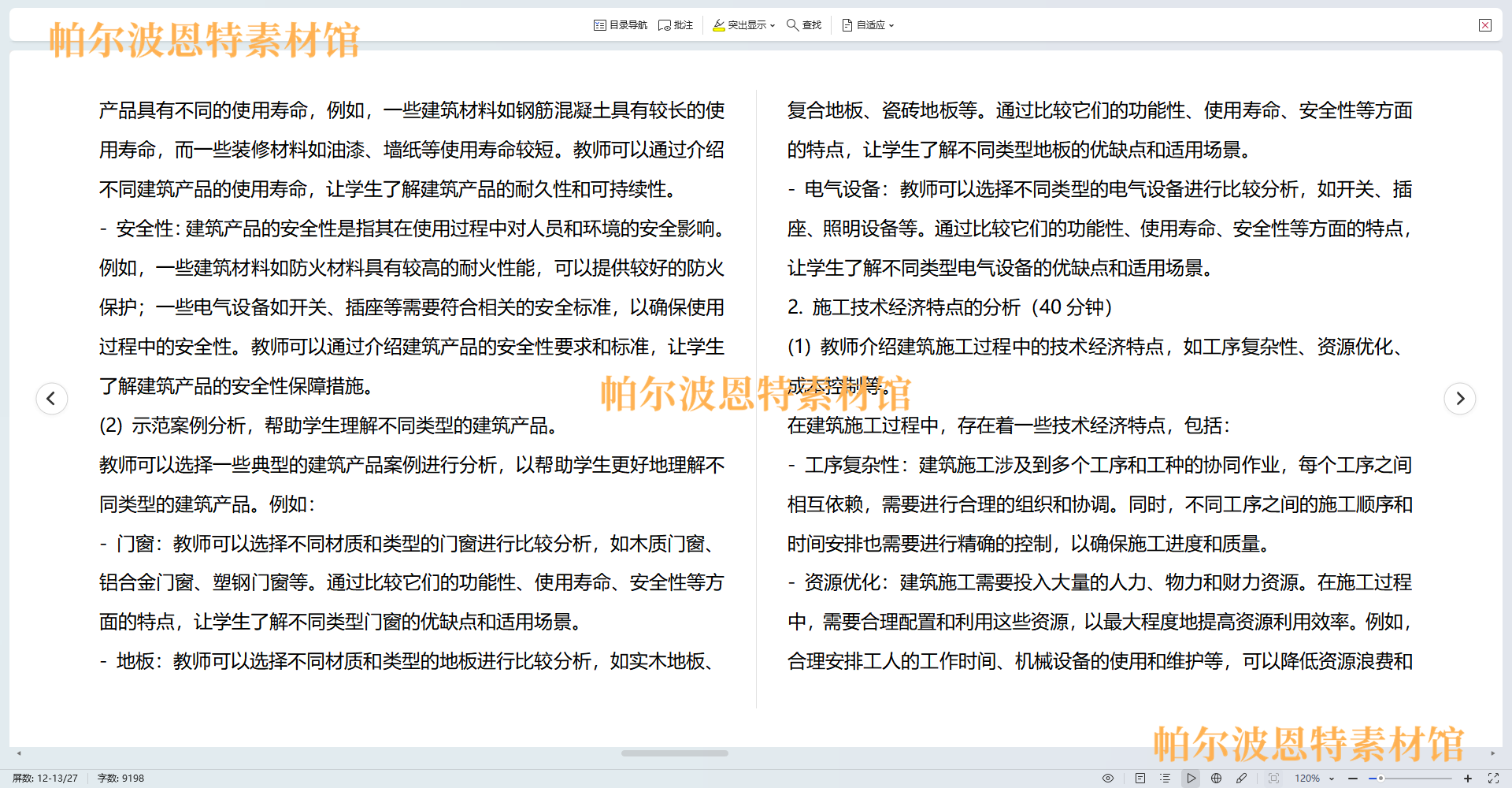Expand the 自适应 dropdown arrow
This screenshot has height=788, width=1512.
point(891,25)
